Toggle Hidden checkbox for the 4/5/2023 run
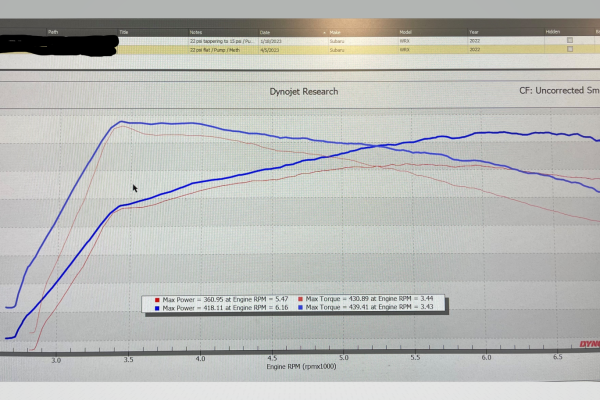 [x=570, y=49]
